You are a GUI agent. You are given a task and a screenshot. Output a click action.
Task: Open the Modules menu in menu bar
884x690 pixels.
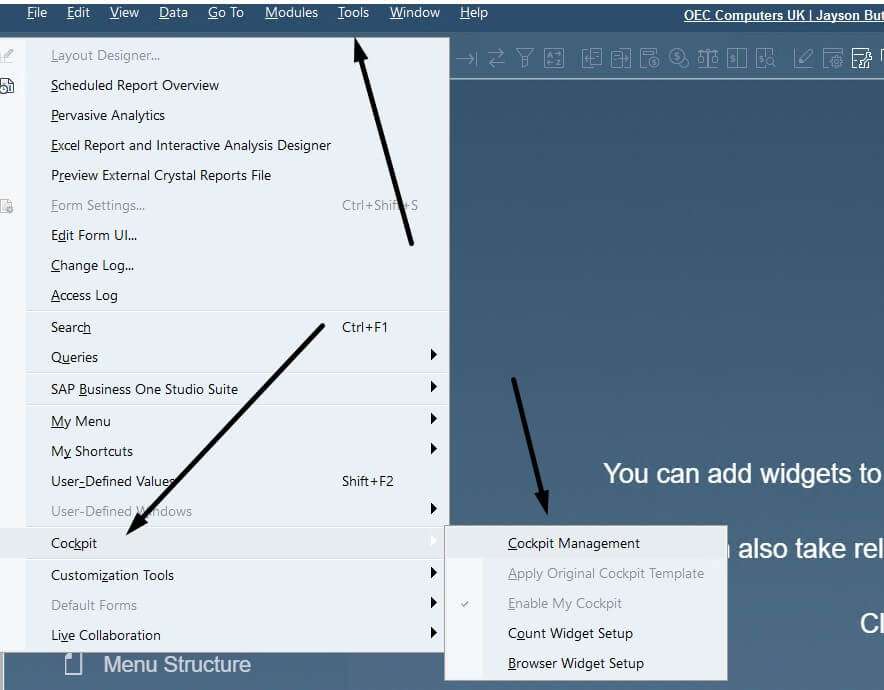coord(291,12)
